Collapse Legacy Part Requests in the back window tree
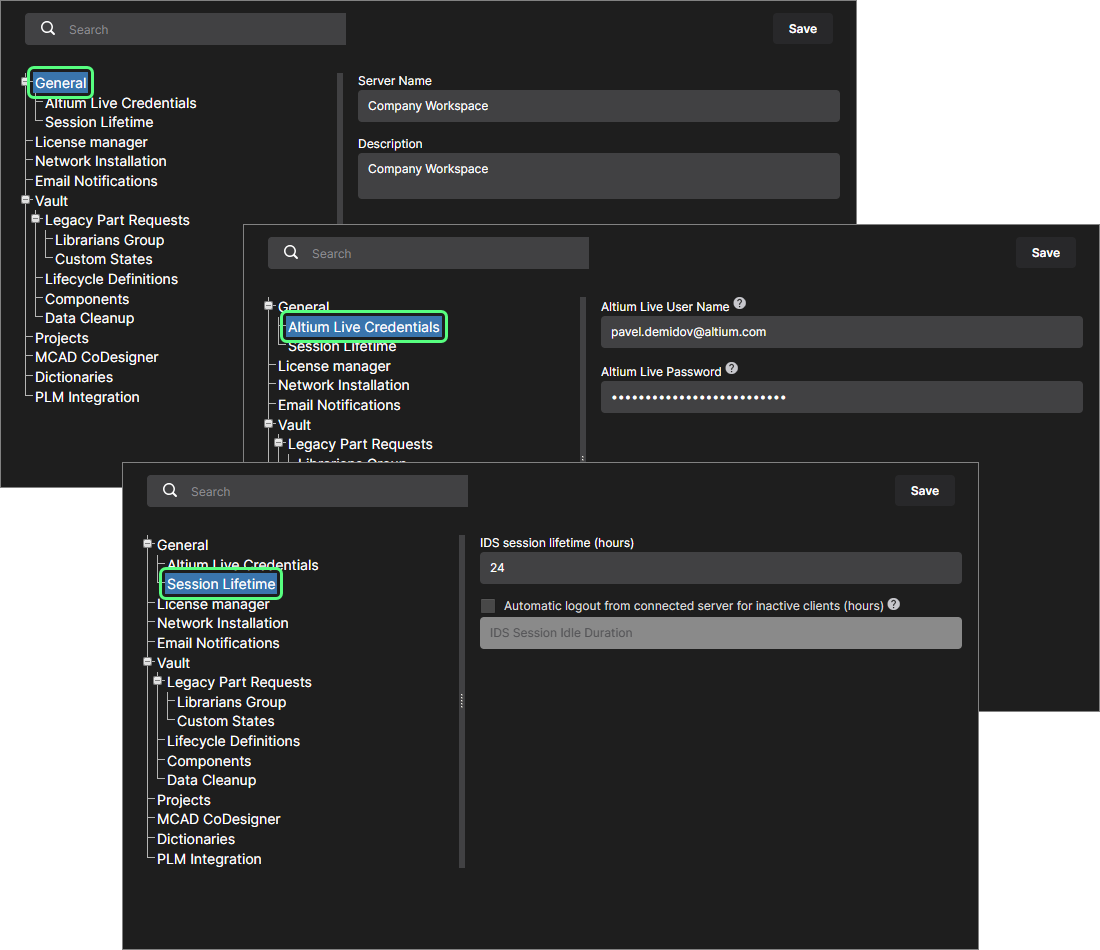Screen dimensions: 1100x950 pos(35,219)
